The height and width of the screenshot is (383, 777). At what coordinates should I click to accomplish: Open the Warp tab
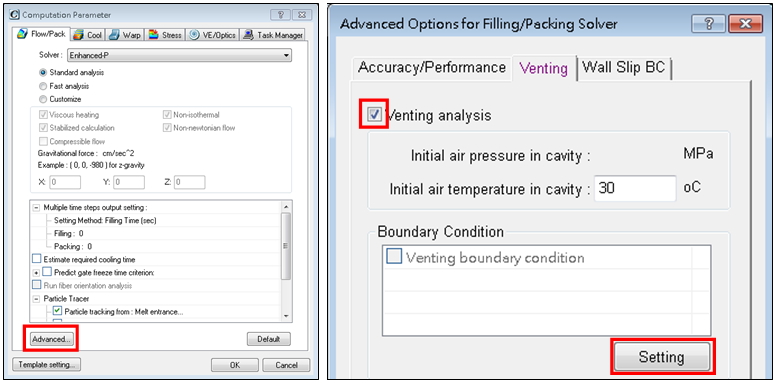click(125, 35)
